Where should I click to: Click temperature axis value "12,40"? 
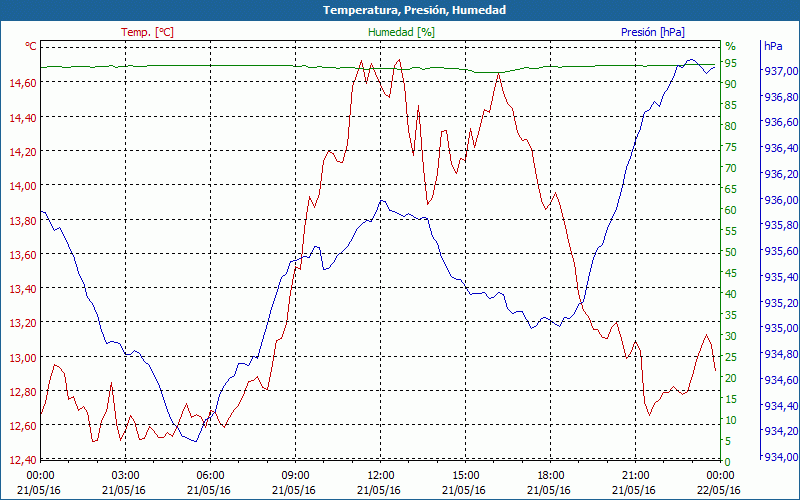click(23, 461)
